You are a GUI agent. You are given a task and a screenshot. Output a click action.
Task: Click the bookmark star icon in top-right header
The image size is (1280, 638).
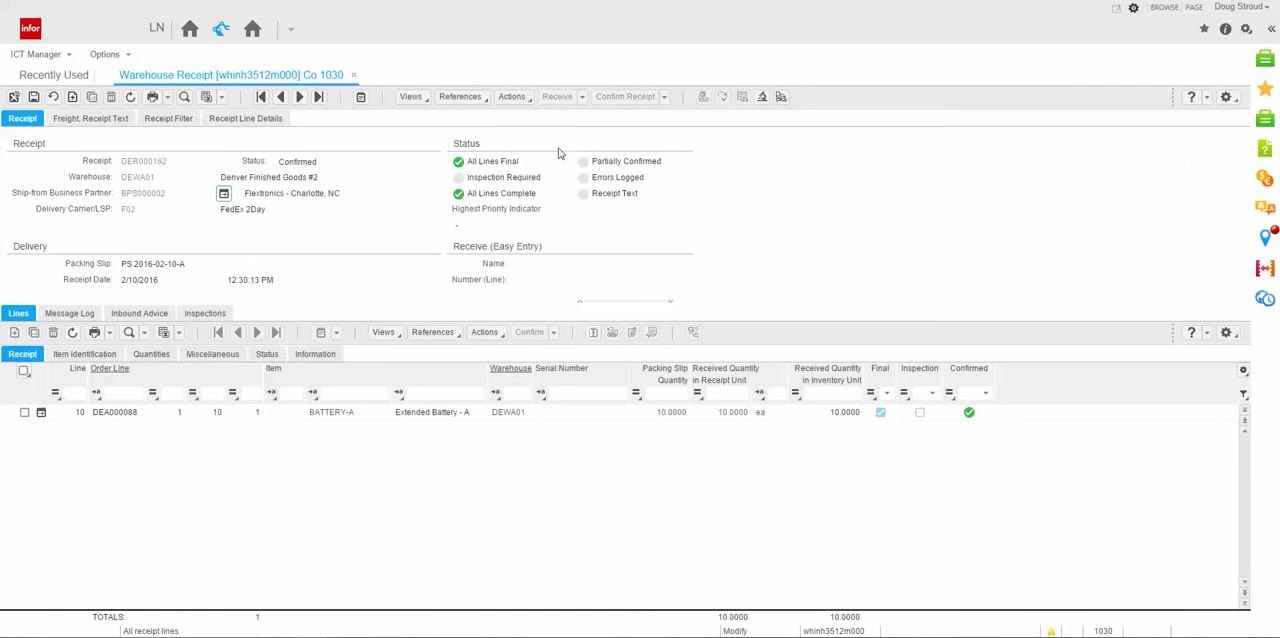tap(1204, 29)
